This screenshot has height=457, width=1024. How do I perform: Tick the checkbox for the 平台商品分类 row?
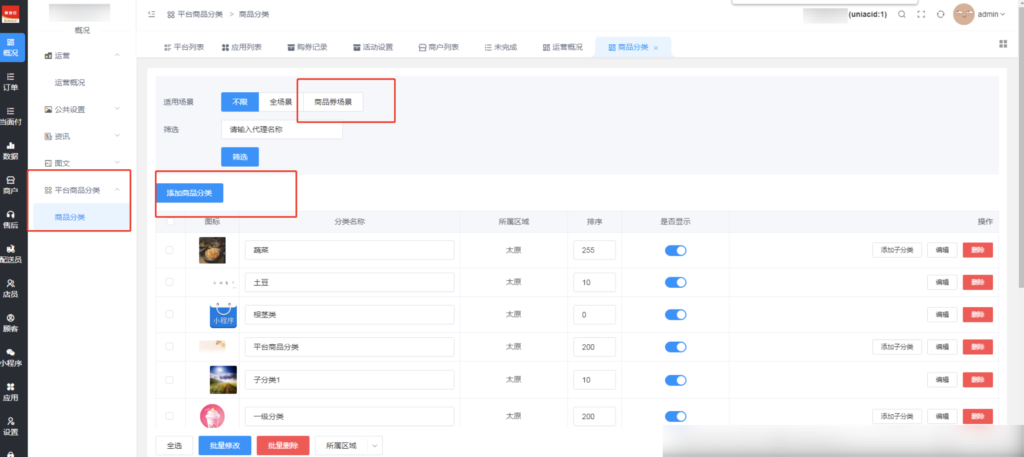click(x=170, y=347)
